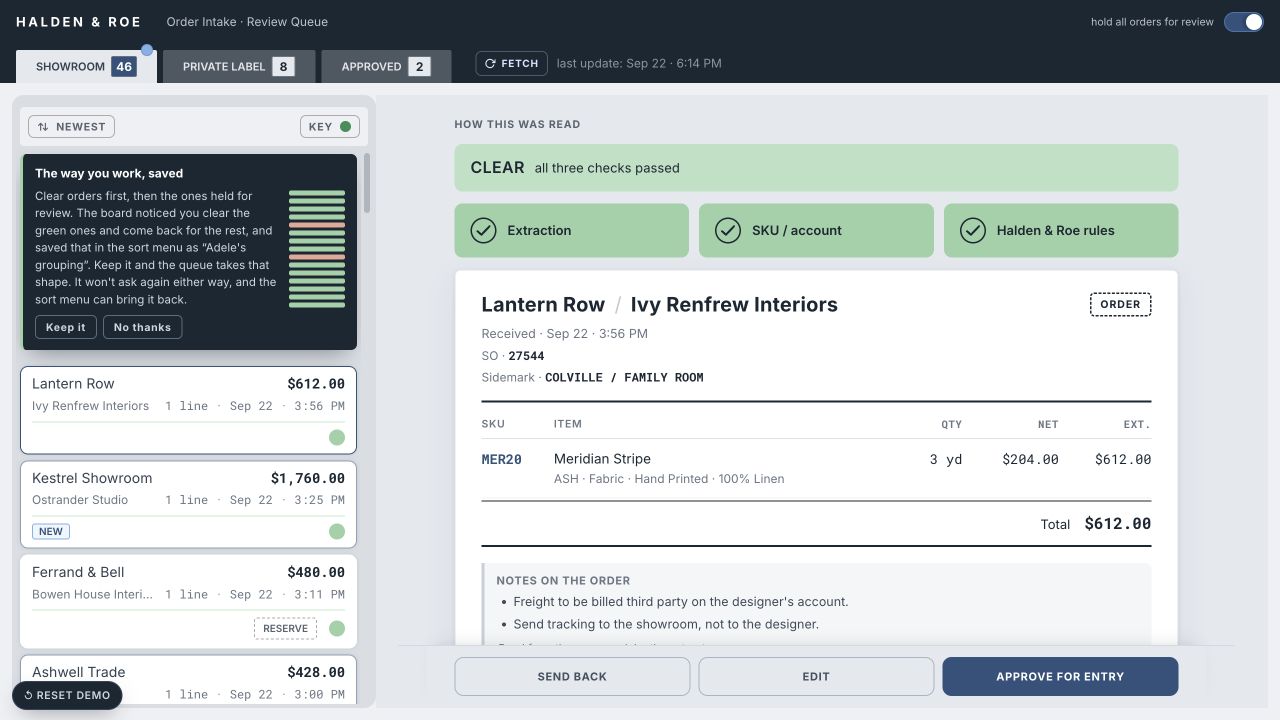Open the Approved tab

(x=386, y=66)
